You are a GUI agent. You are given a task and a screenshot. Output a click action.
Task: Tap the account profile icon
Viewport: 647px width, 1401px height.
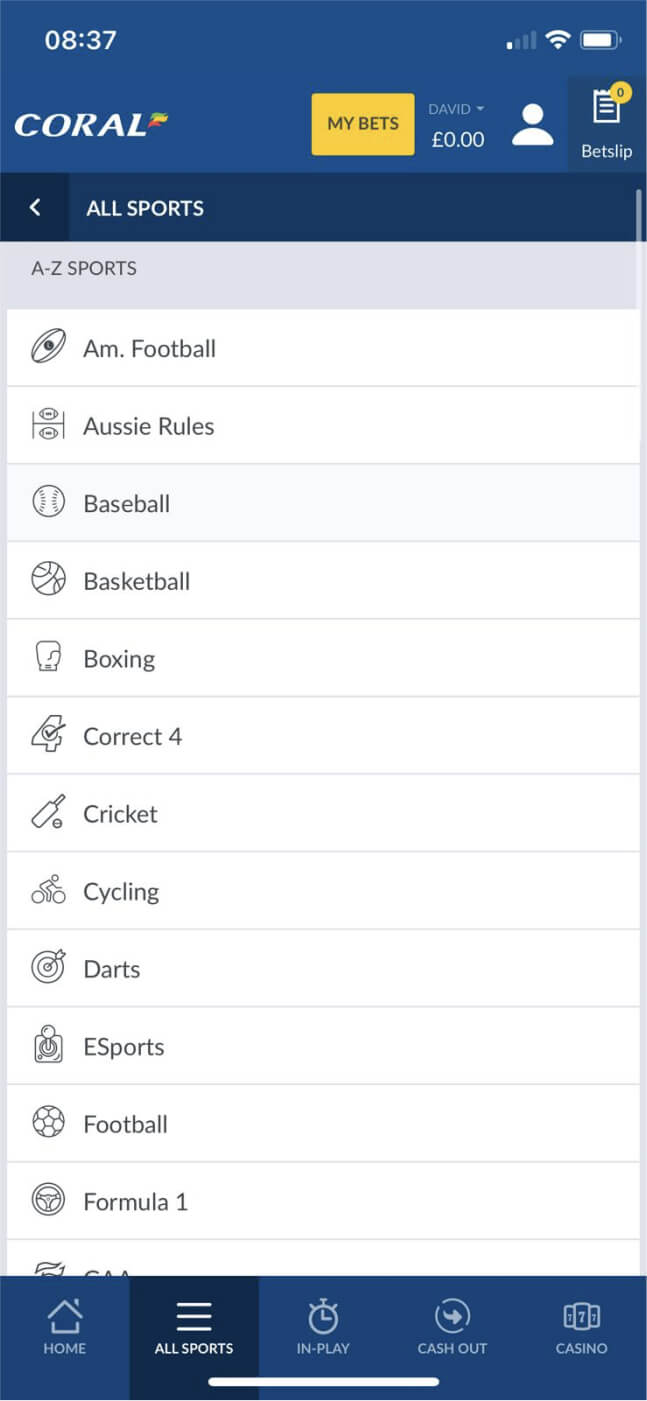532,124
